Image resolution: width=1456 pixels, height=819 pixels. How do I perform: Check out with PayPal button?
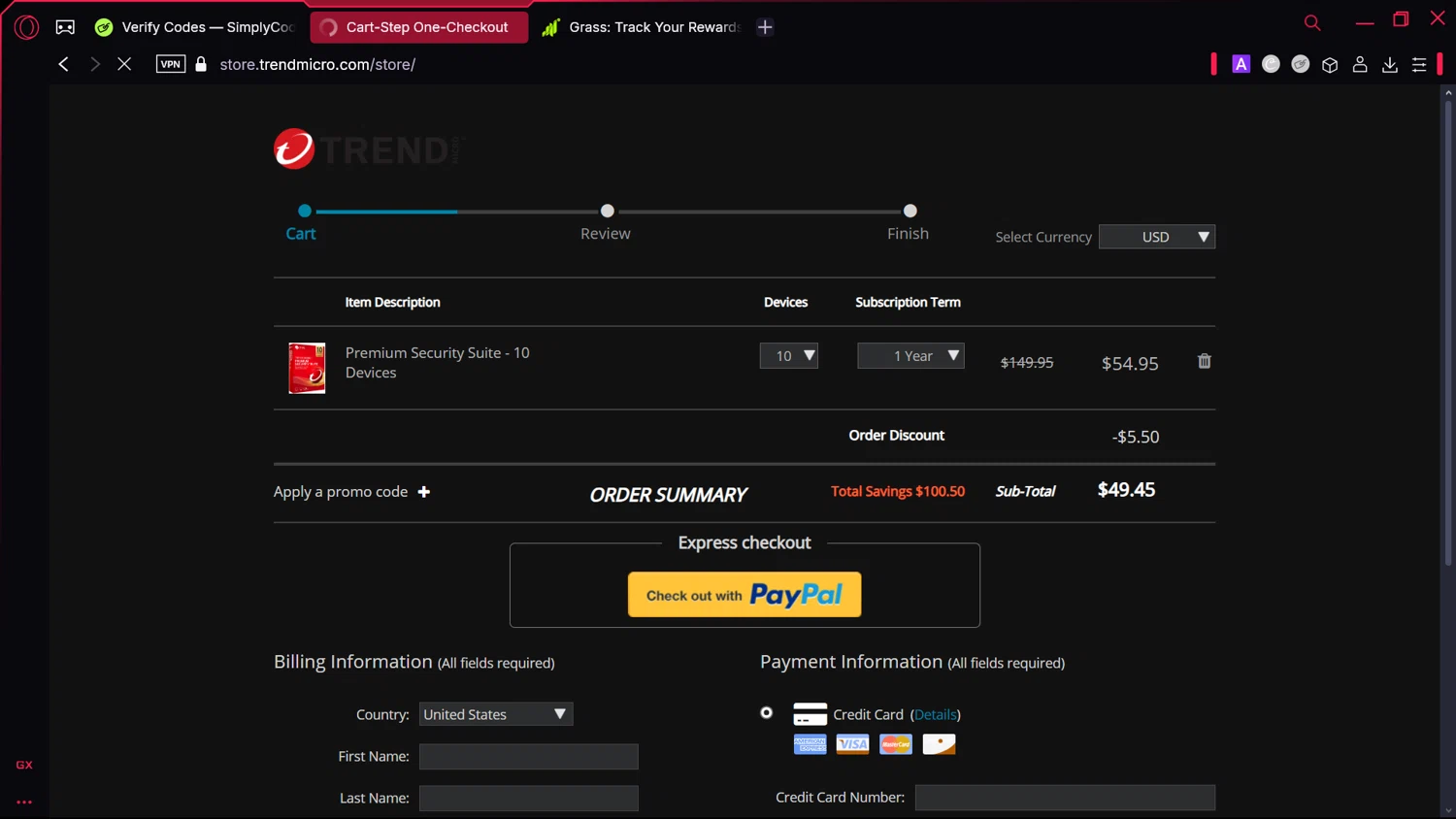point(745,595)
